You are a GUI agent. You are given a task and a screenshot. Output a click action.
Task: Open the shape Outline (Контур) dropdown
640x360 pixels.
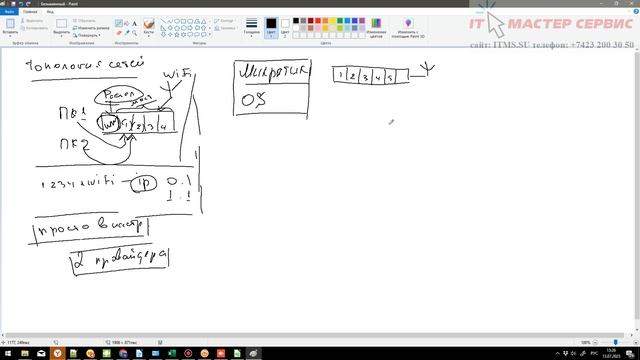(x=225, y=21)
